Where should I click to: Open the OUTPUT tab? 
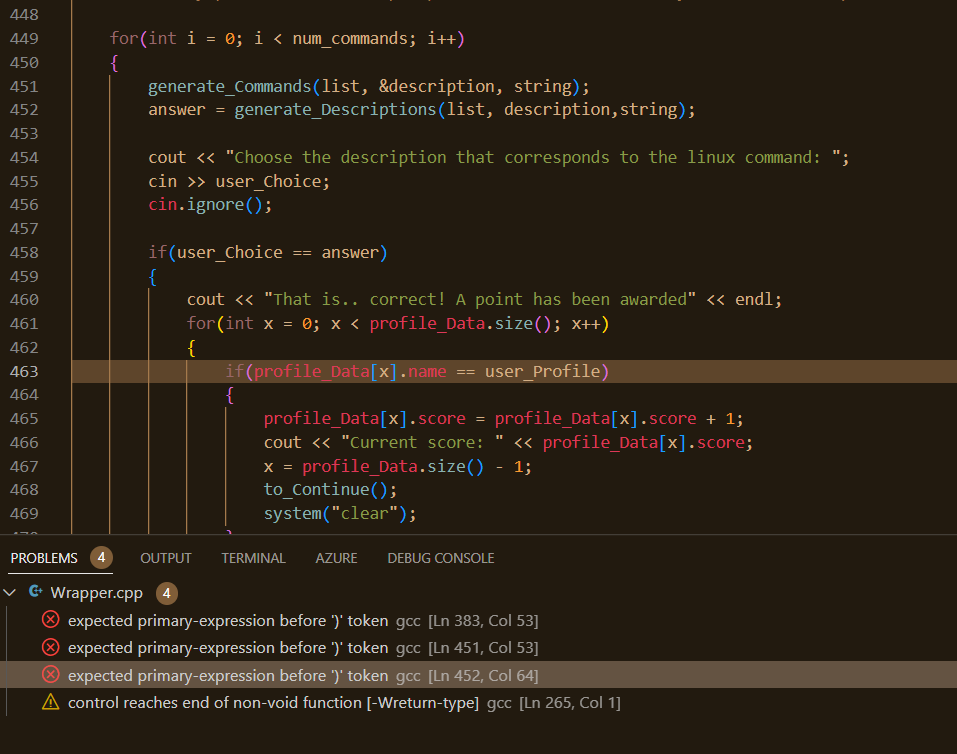tap(165, 558)
